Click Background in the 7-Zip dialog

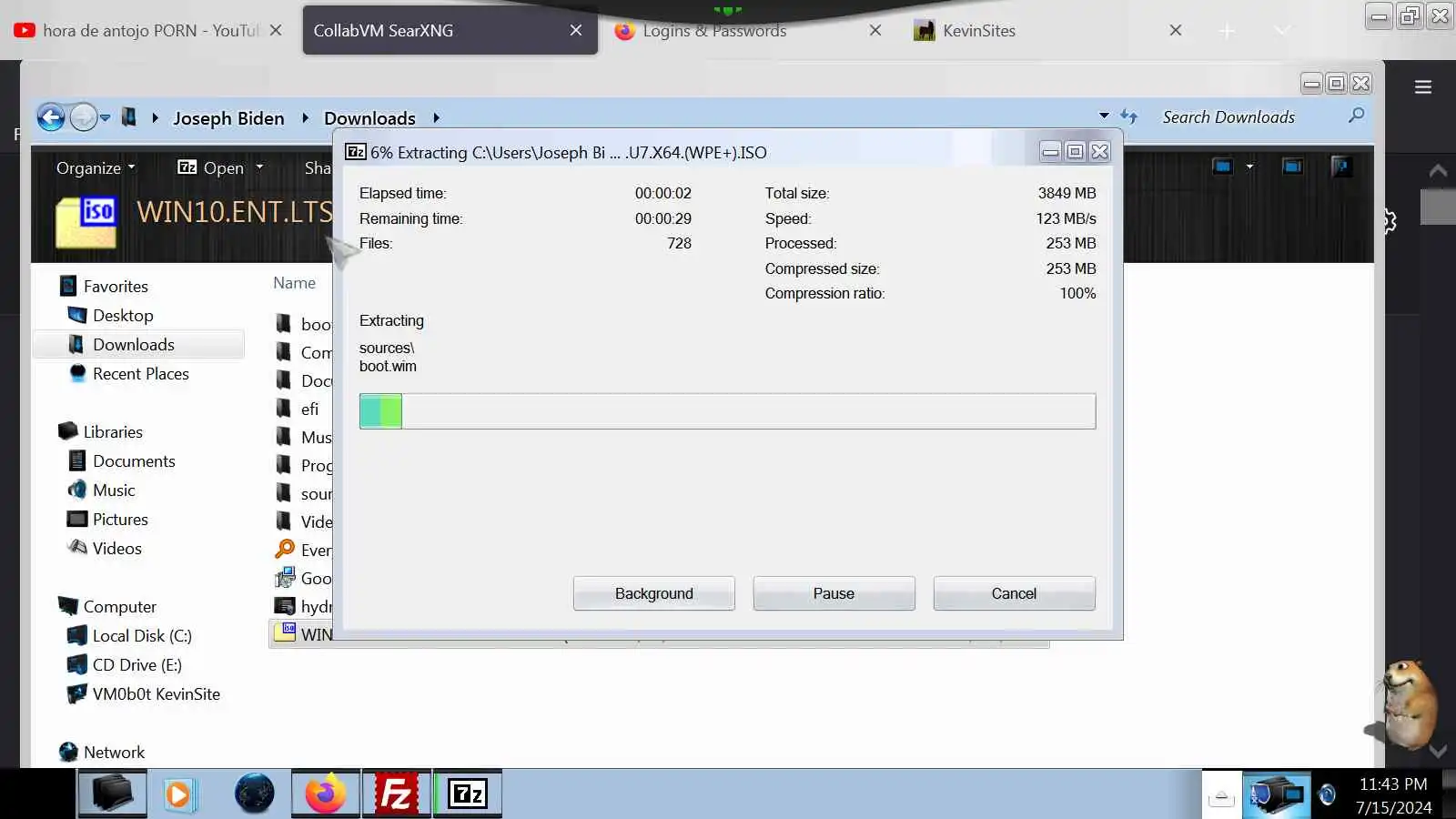tap(654, 594)
